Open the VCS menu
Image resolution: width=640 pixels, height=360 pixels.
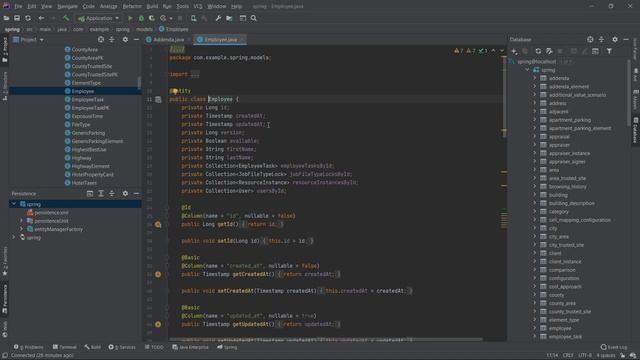point(198,7)
